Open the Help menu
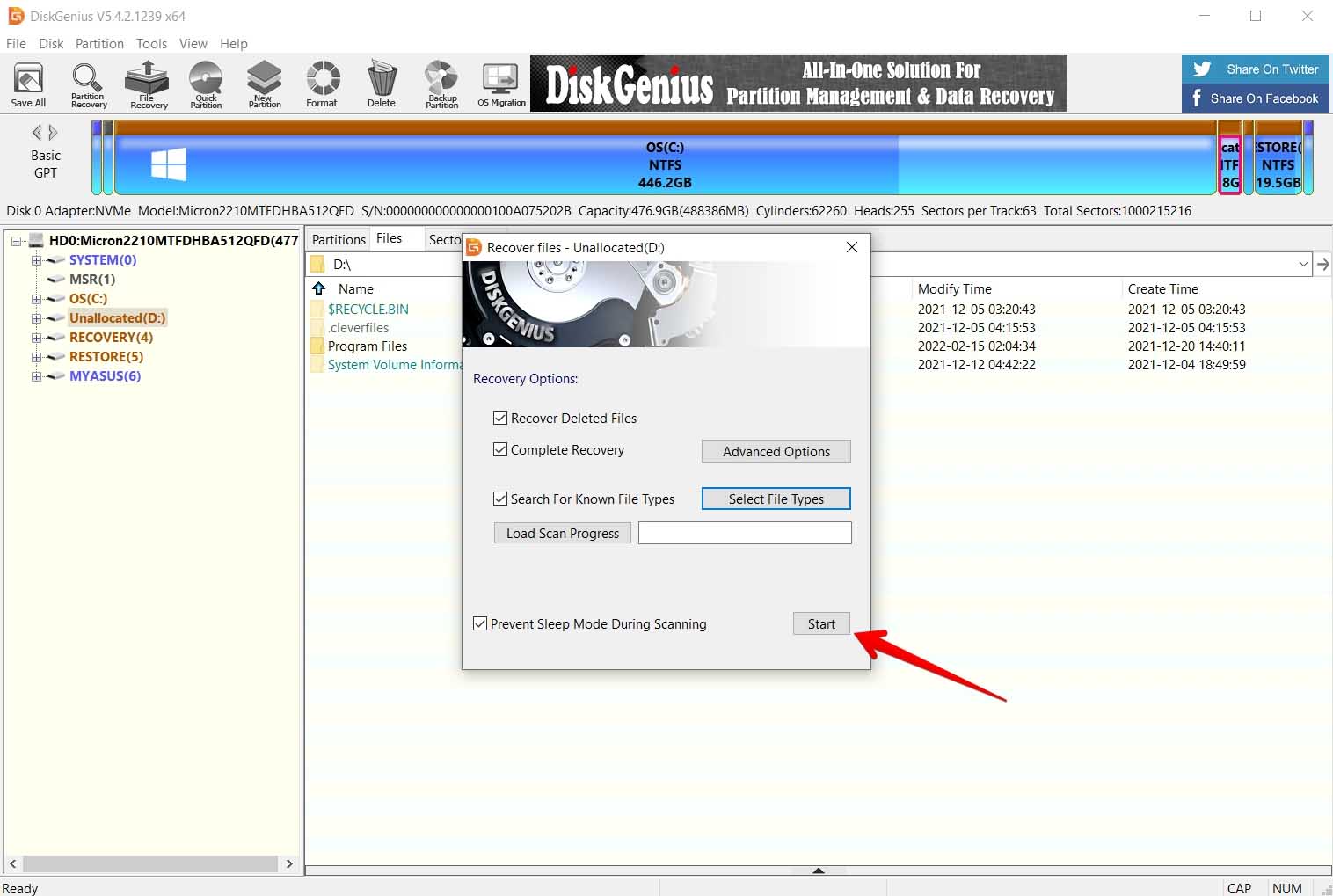This screenshot has width=1333, height=896. (234, 43)
